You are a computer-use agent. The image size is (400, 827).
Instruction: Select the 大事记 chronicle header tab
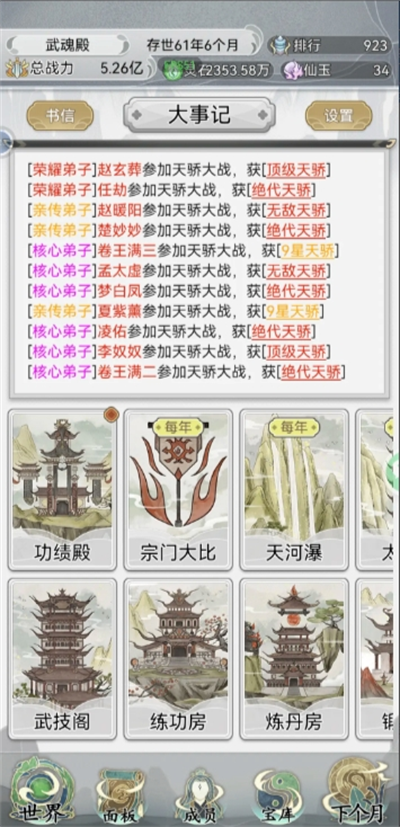pos(199,115)
